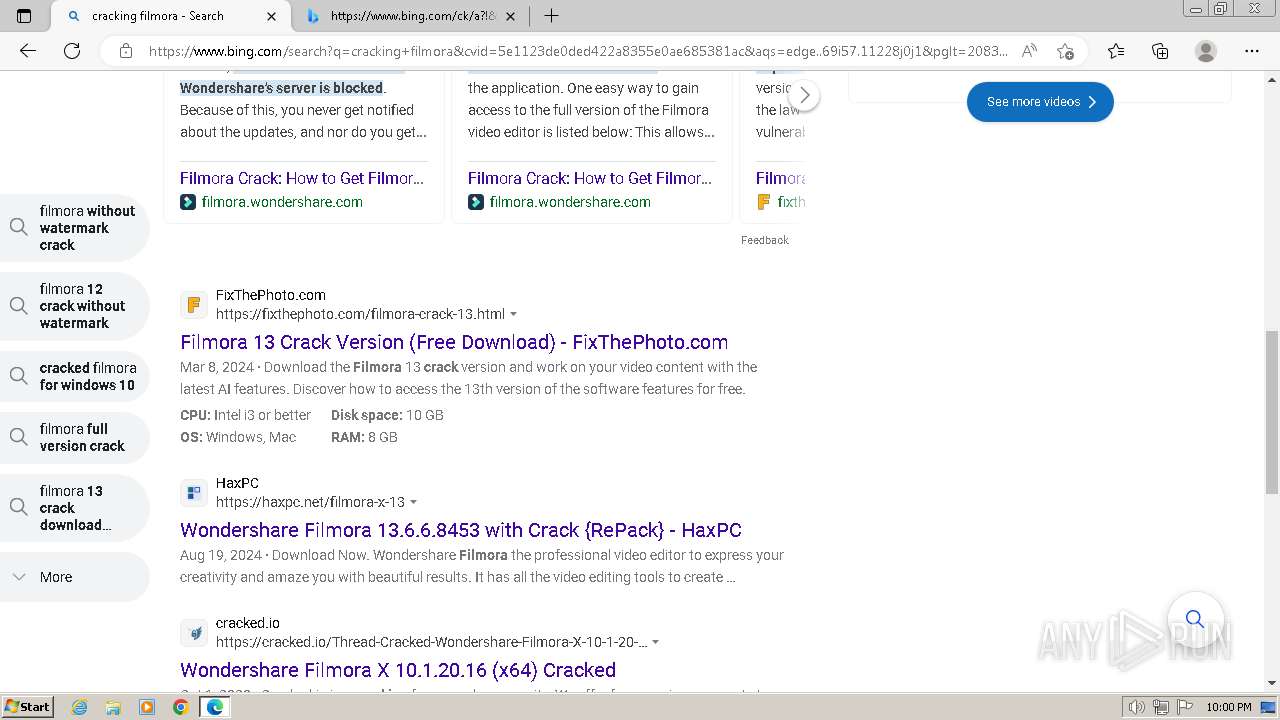The image size is (1280, 720).
Task: Close the 'cracking filmora - Search' tab
Action: [272, 16]
